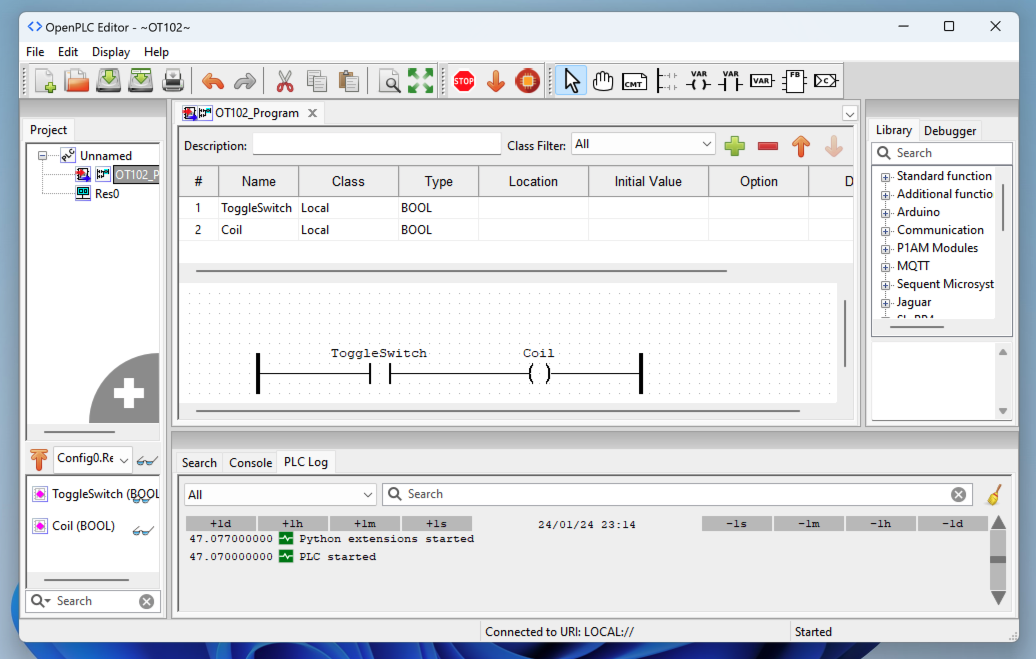
Task: Transfer program with orange down arrow
Action: [496, 81]
